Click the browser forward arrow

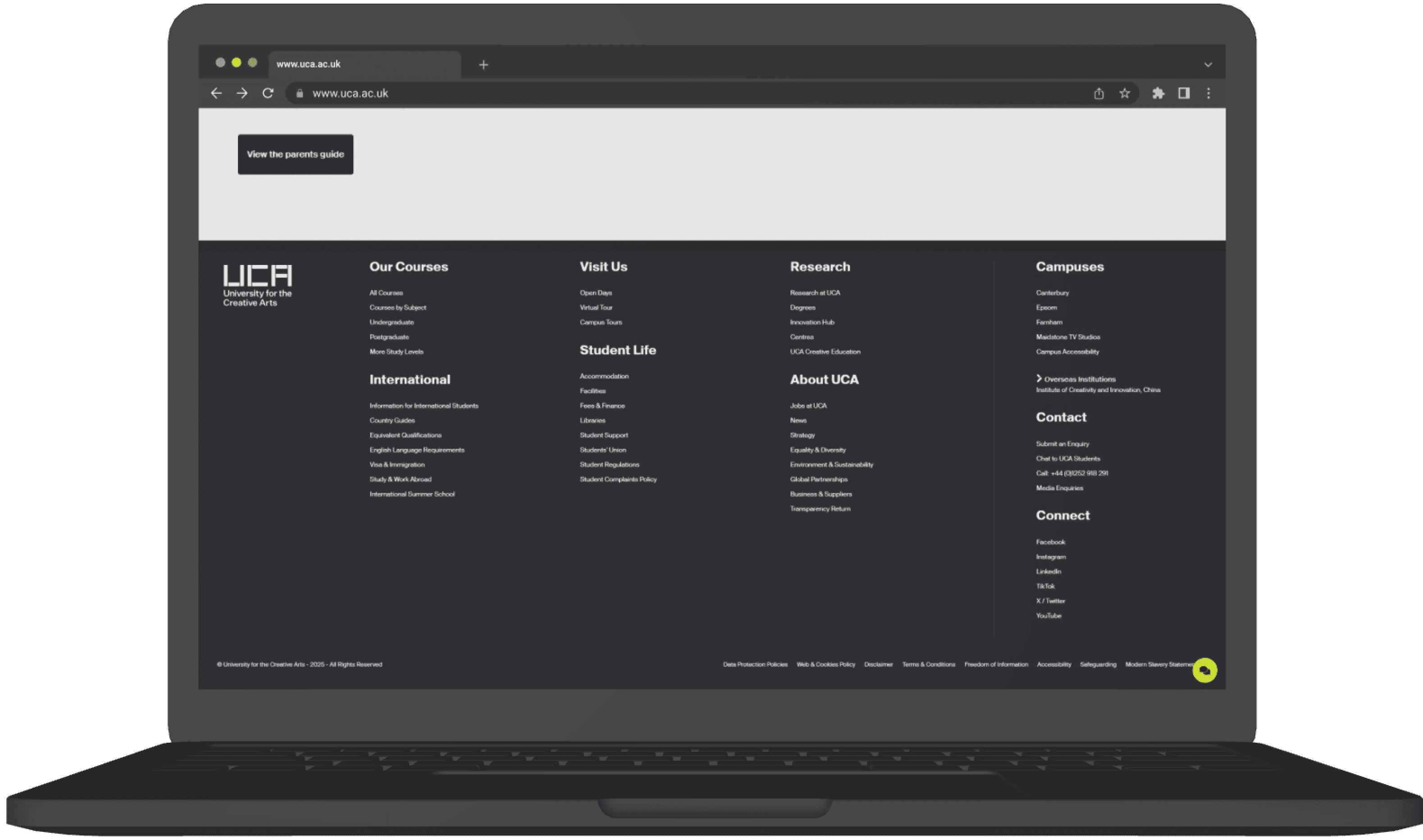pos(242,93)
